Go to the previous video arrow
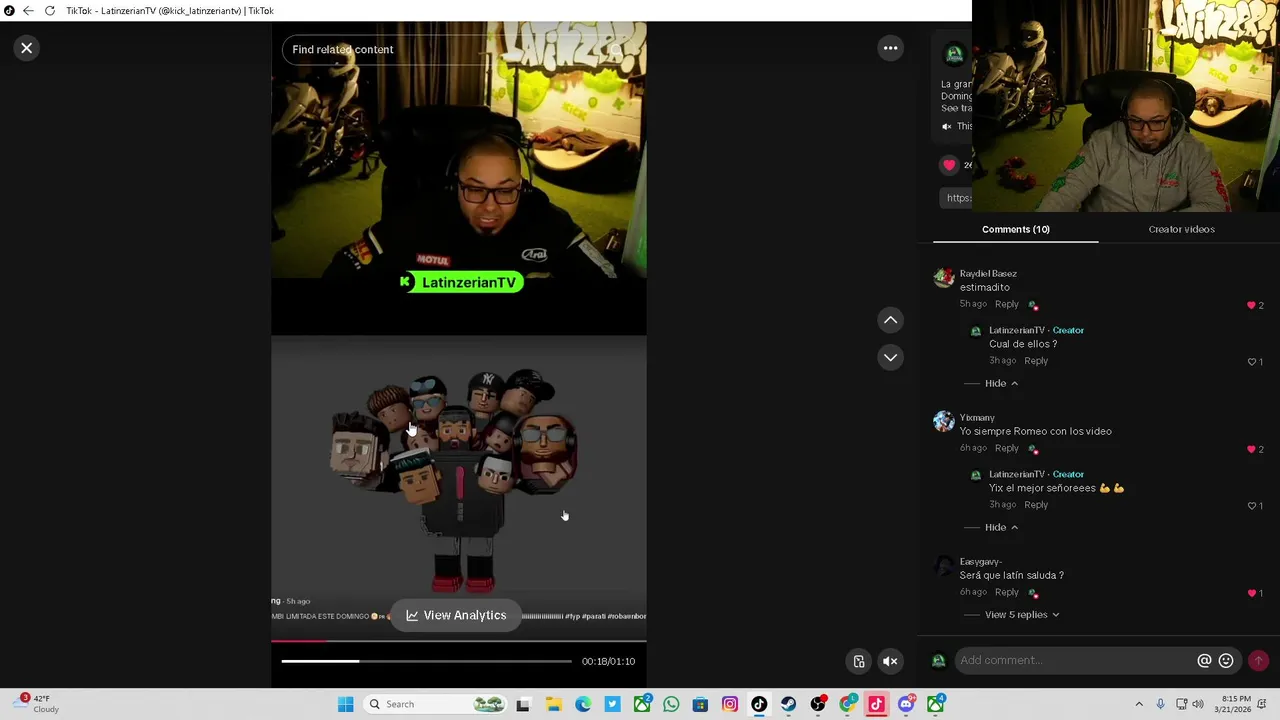Viewport: 1280px width, 720px height. [890, 320]
